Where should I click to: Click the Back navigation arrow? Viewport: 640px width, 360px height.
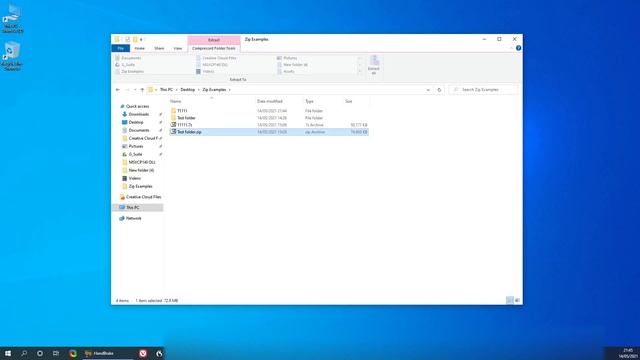118,89
